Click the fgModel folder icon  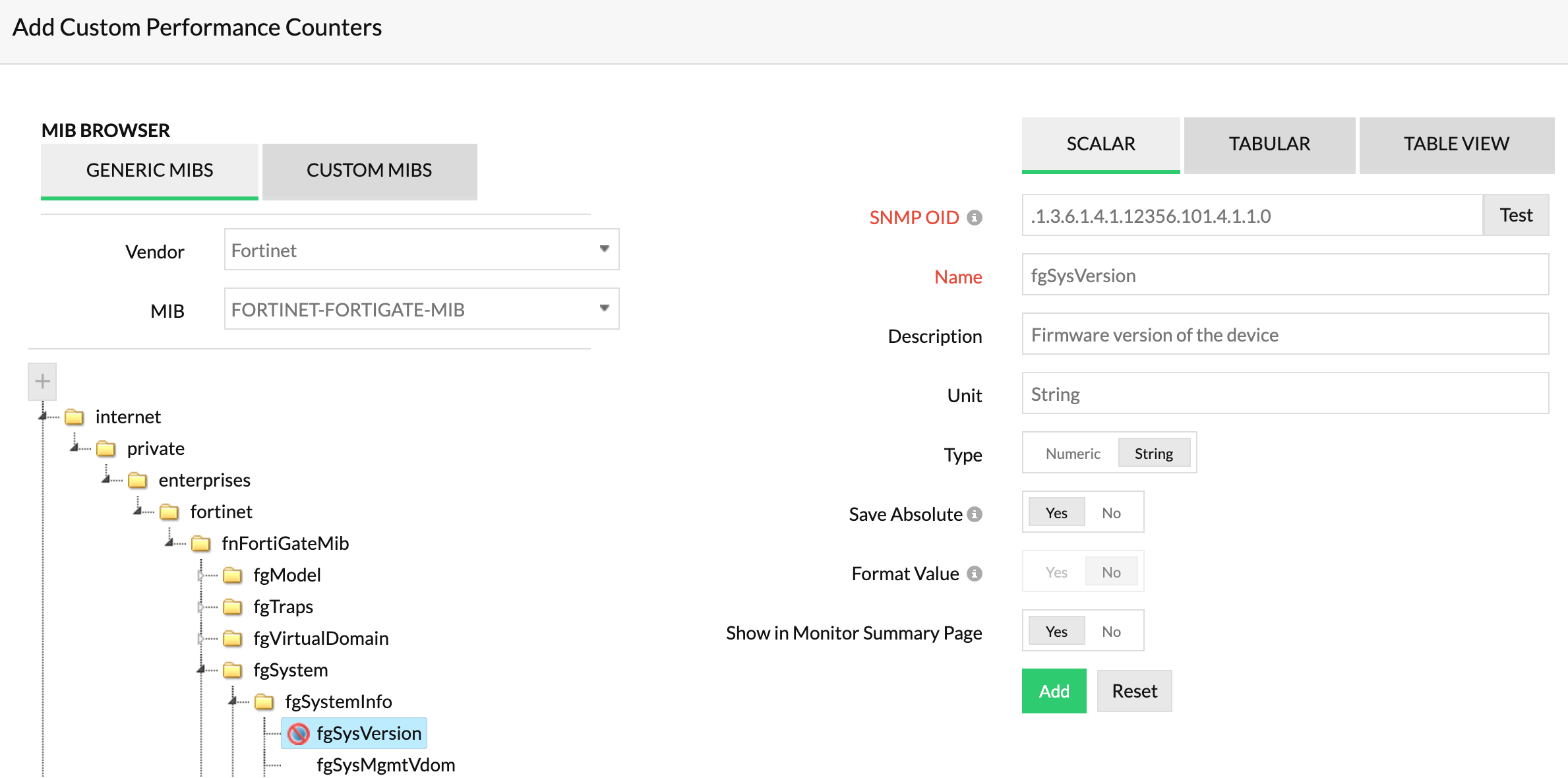pyautogui.click(x=232, y=575)
